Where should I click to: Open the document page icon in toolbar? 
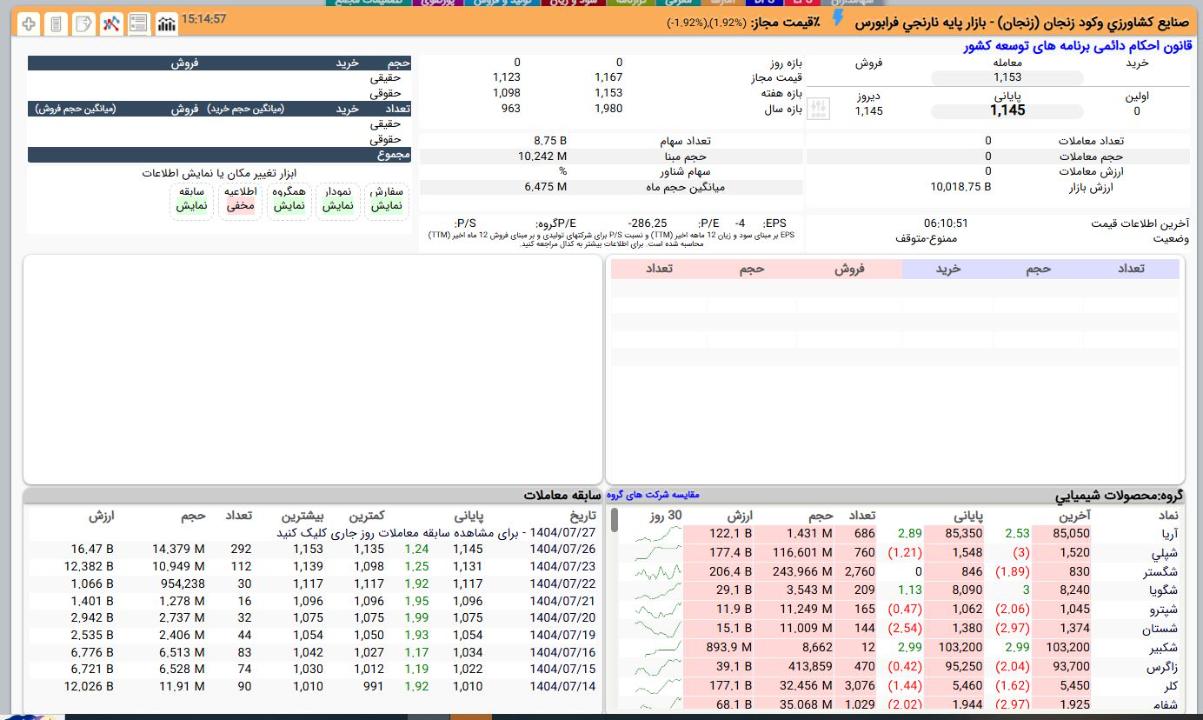pyautogui.click(x=56, y=22)
